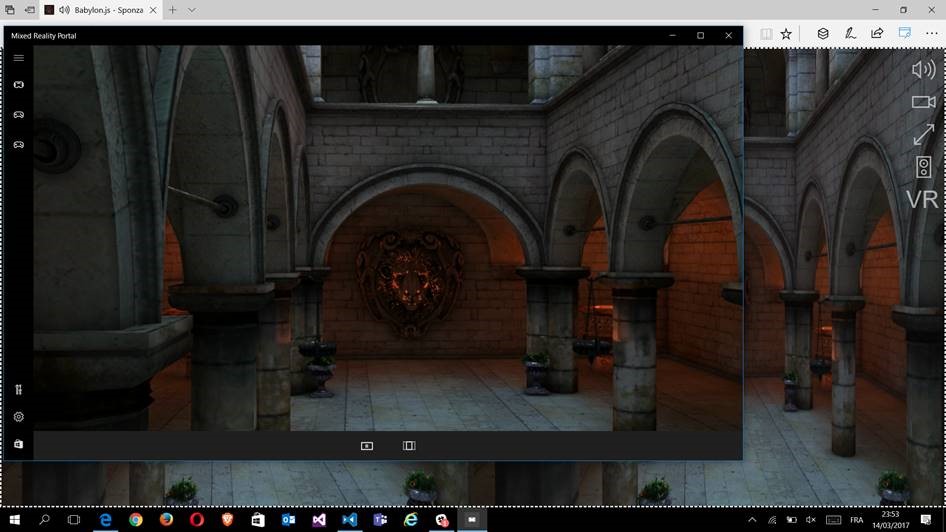Image resolution: width=946 pixels, height=532 pixels.
Task: Open Internet Explorer from the taskbar
Action: point(411,520)
